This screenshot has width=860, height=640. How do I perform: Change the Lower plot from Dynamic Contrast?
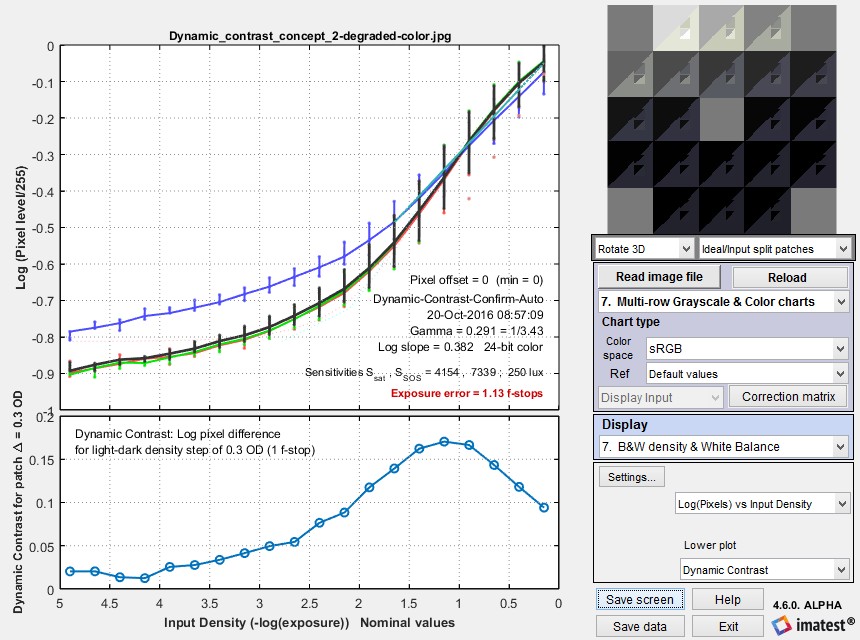point(764,569)
